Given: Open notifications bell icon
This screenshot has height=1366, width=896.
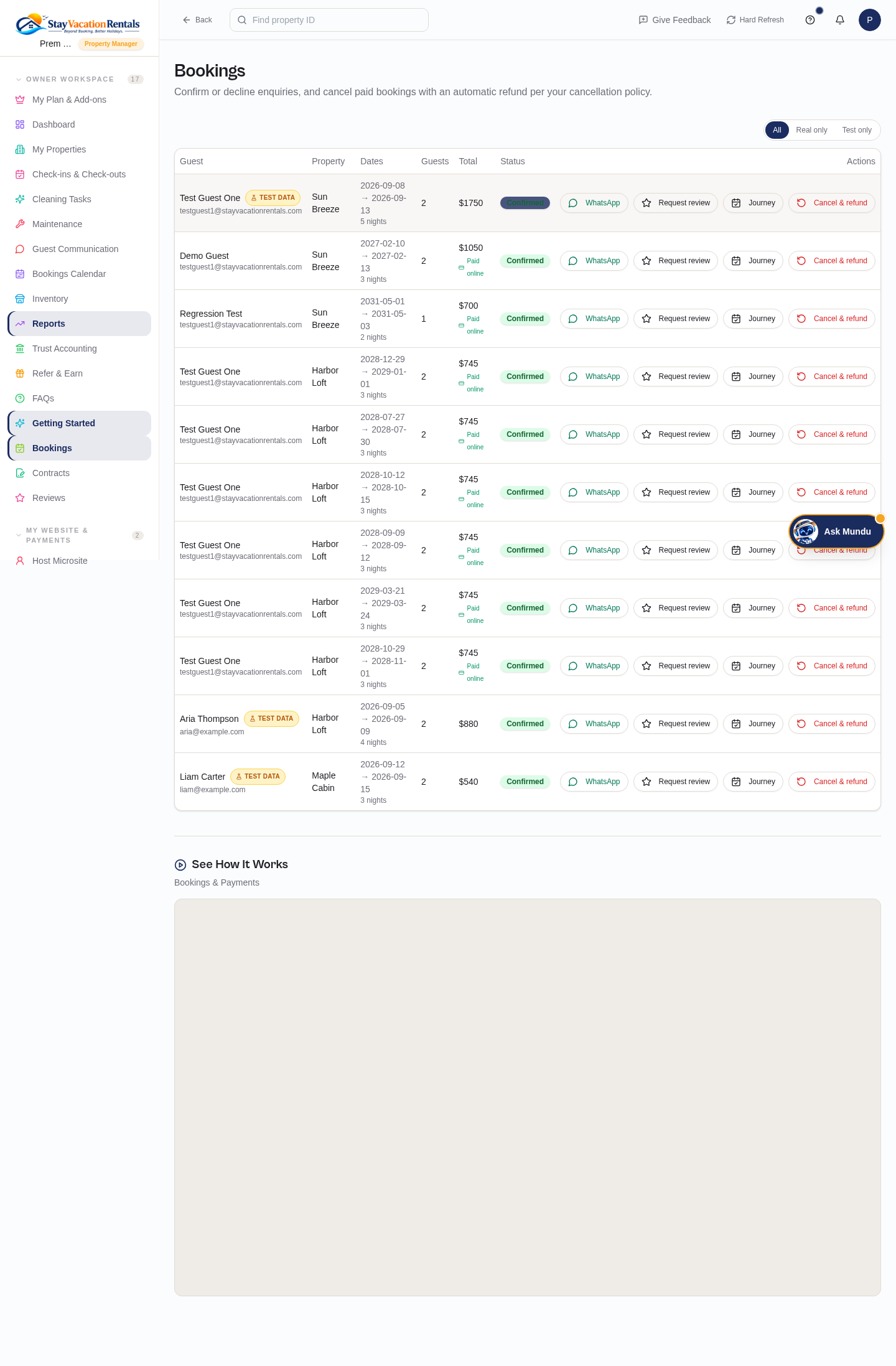Looking at the screenshot, I should point(840,20).
